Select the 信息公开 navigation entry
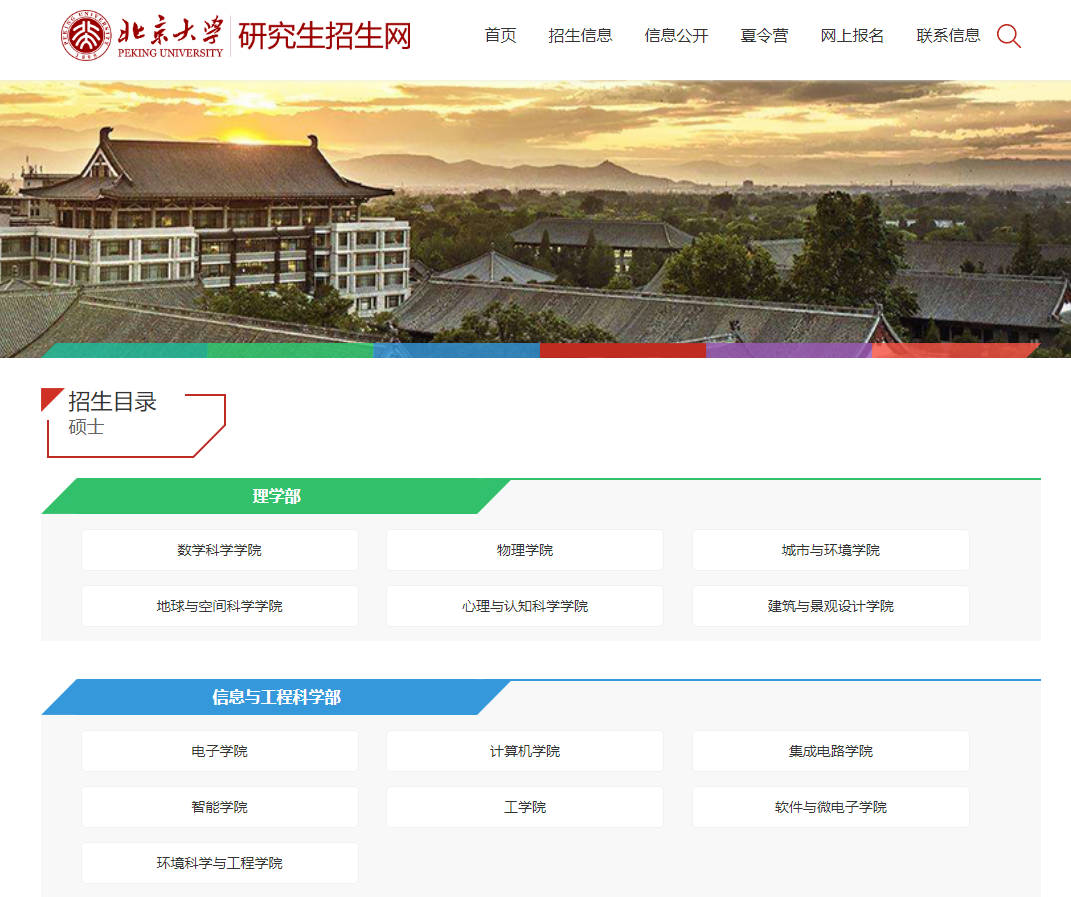The width and height of the screenshot is (1071, 897). pyautogui.click(x=671, y=35)
